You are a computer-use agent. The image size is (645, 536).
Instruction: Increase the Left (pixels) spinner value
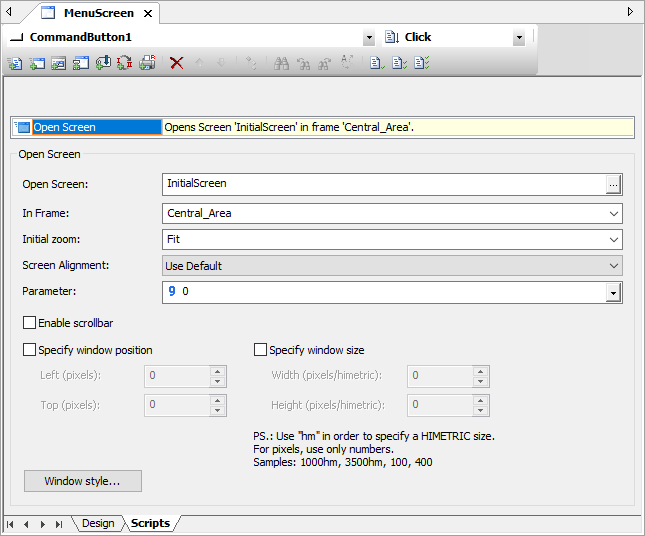(217, 371)
